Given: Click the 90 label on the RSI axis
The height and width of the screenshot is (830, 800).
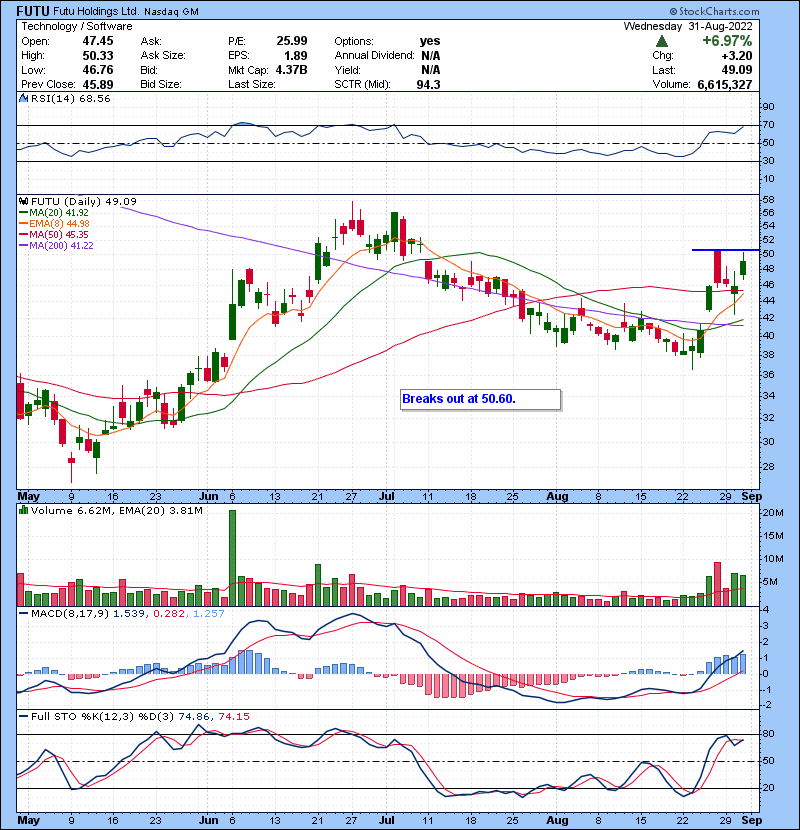Looking at the screenshot, I should pyautogui.click(x=768, y=107).
